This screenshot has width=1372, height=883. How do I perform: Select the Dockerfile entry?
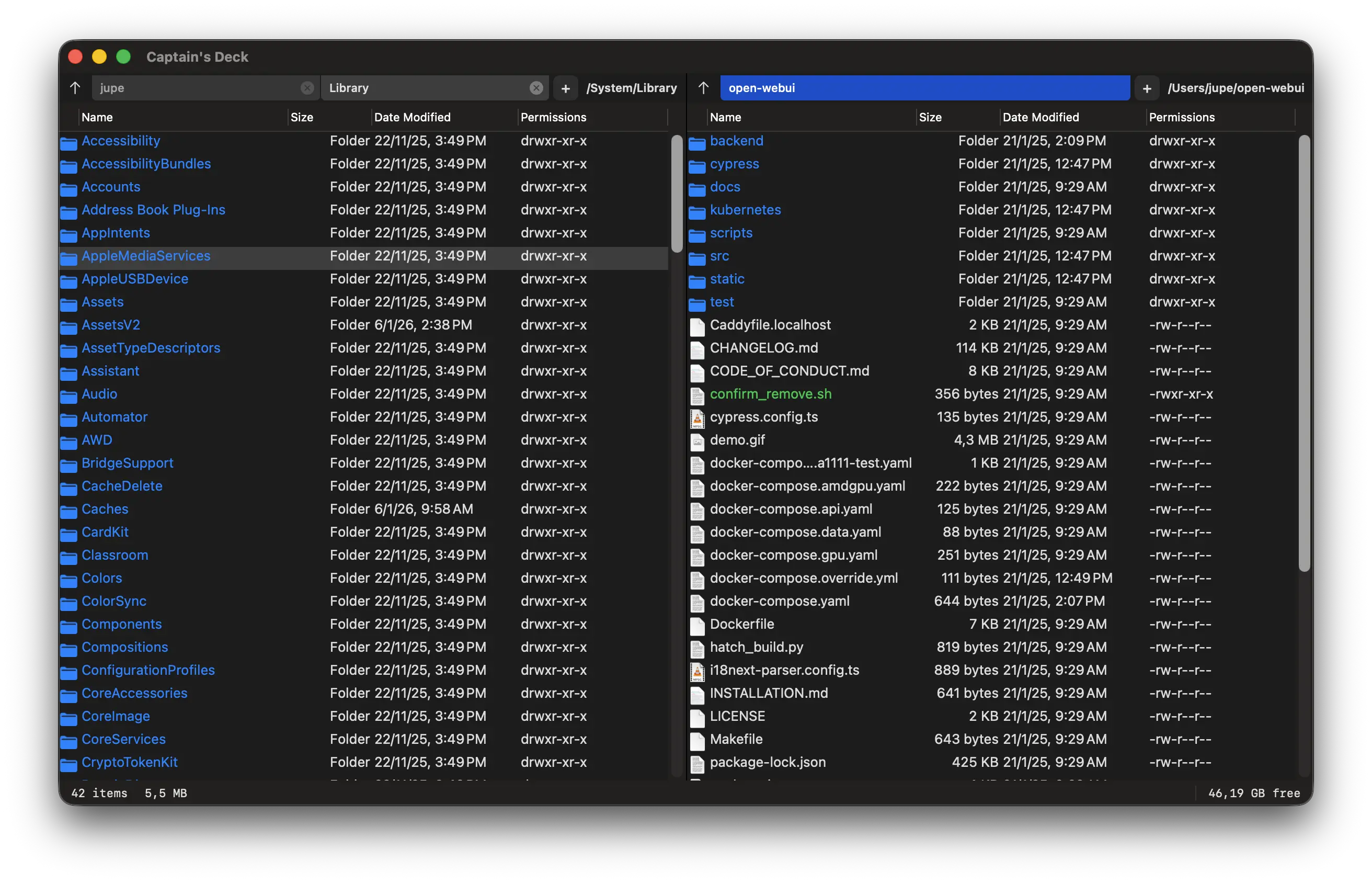click(741, 625)
